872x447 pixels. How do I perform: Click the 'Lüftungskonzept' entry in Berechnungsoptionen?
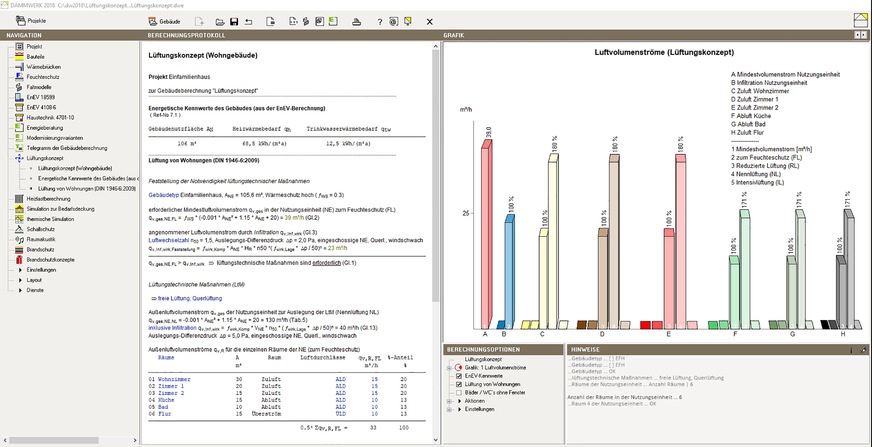(x=481, y=360)
